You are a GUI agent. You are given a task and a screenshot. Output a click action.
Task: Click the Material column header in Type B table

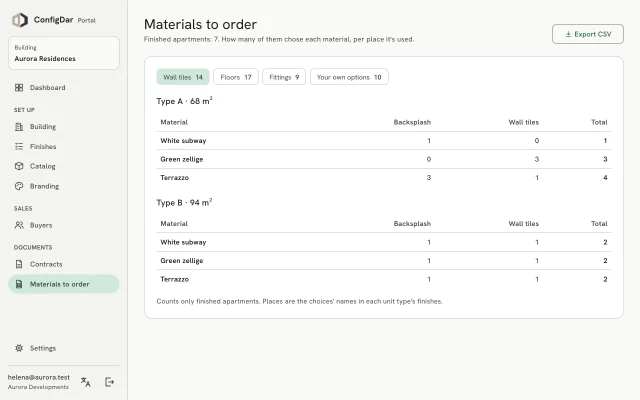click(x=174, y=223)
